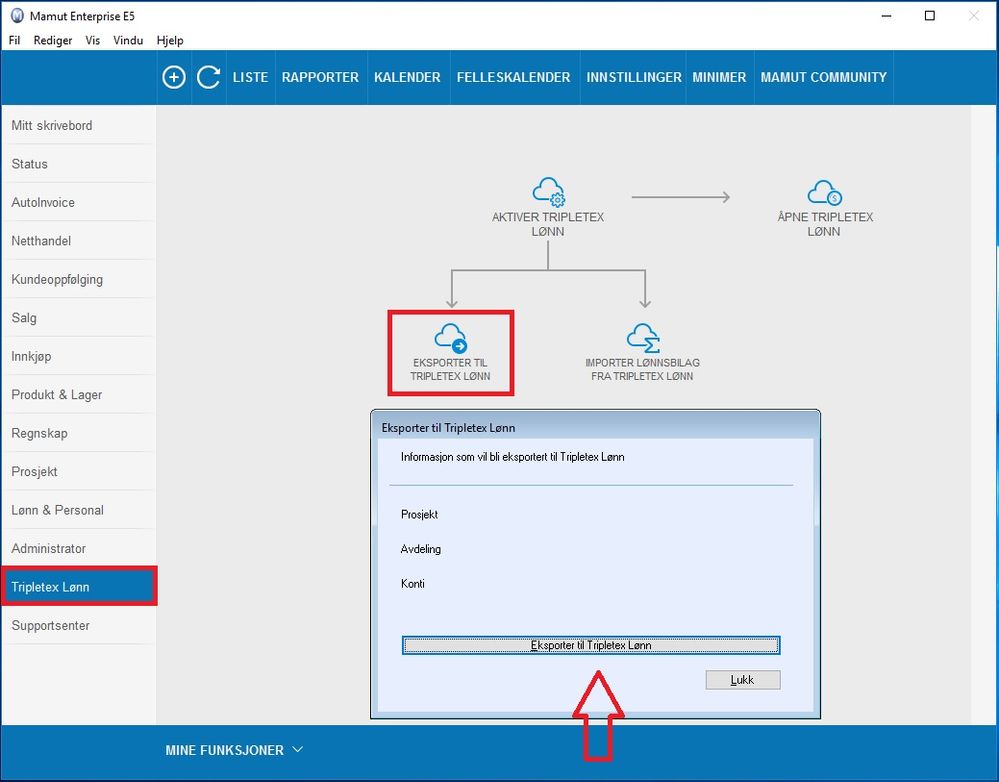Click the Mamut app logo in title bar
The width and height of the screenshot is (999, 782).
point(17,16)
